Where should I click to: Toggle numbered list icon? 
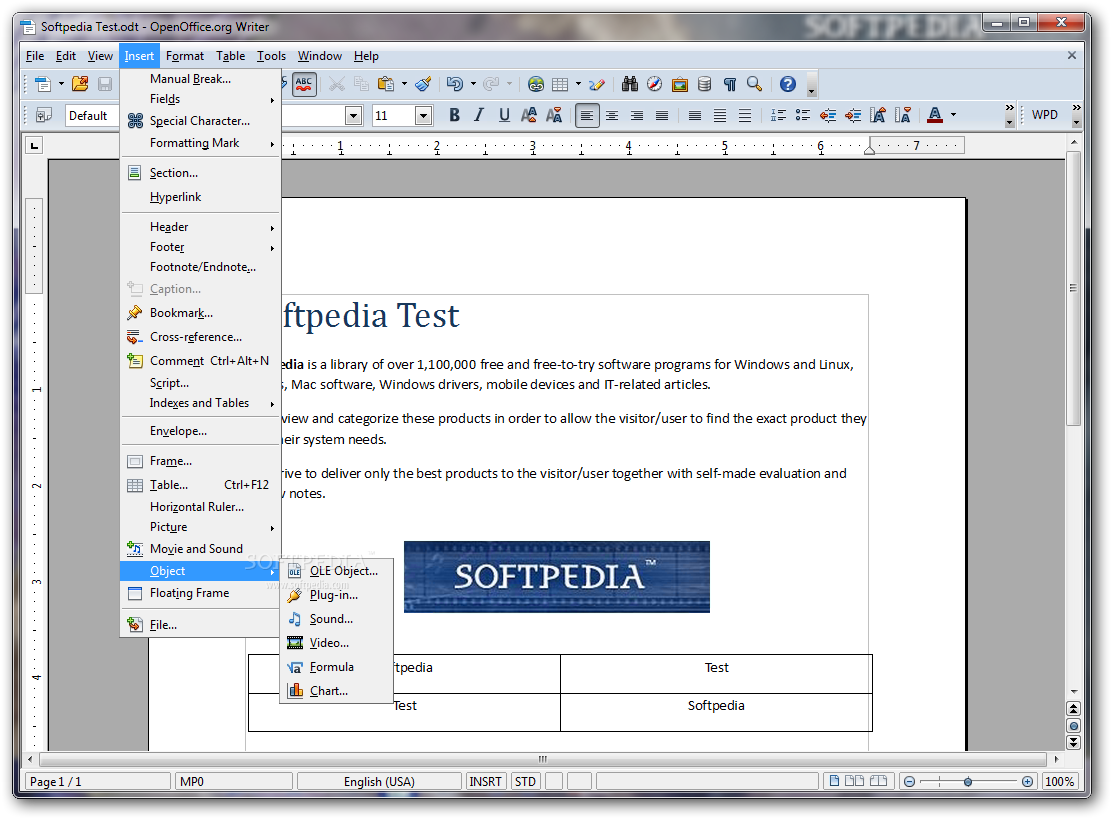778,115
